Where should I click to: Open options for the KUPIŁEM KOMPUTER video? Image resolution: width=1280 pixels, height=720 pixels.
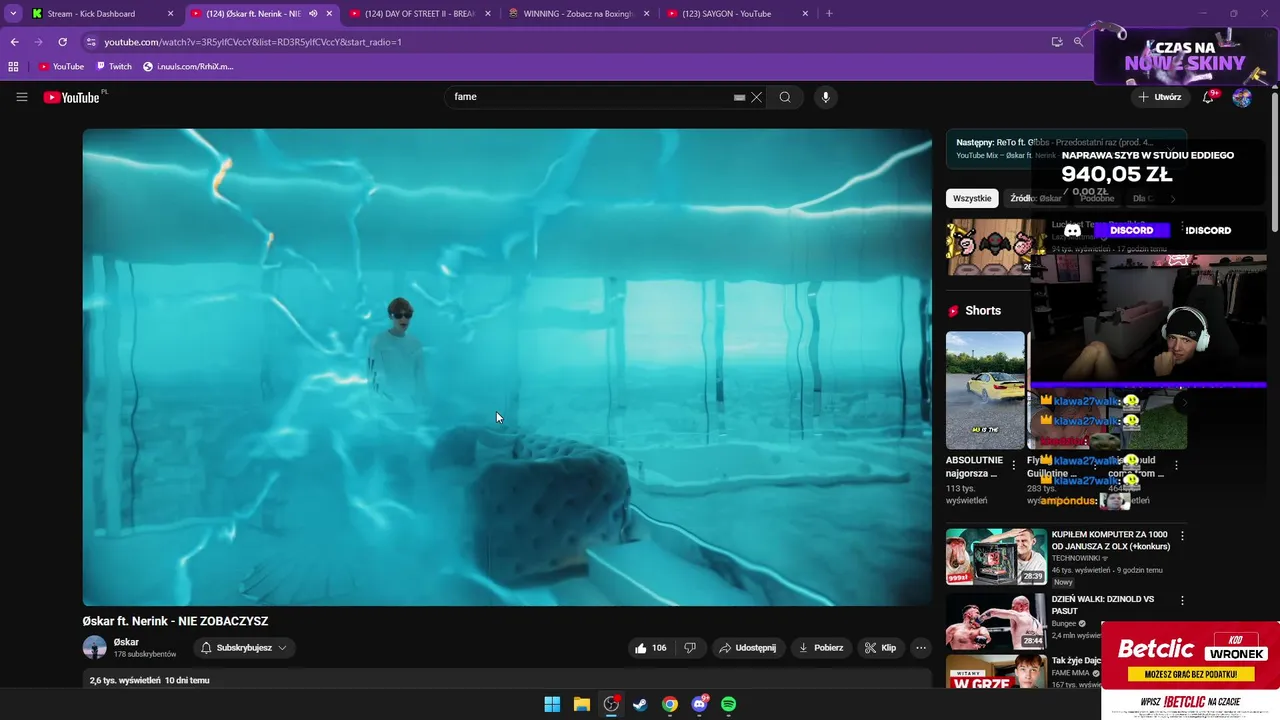1182,536
